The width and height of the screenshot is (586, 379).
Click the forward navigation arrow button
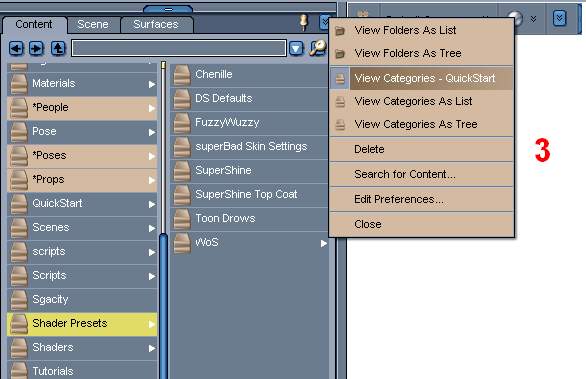36,48
